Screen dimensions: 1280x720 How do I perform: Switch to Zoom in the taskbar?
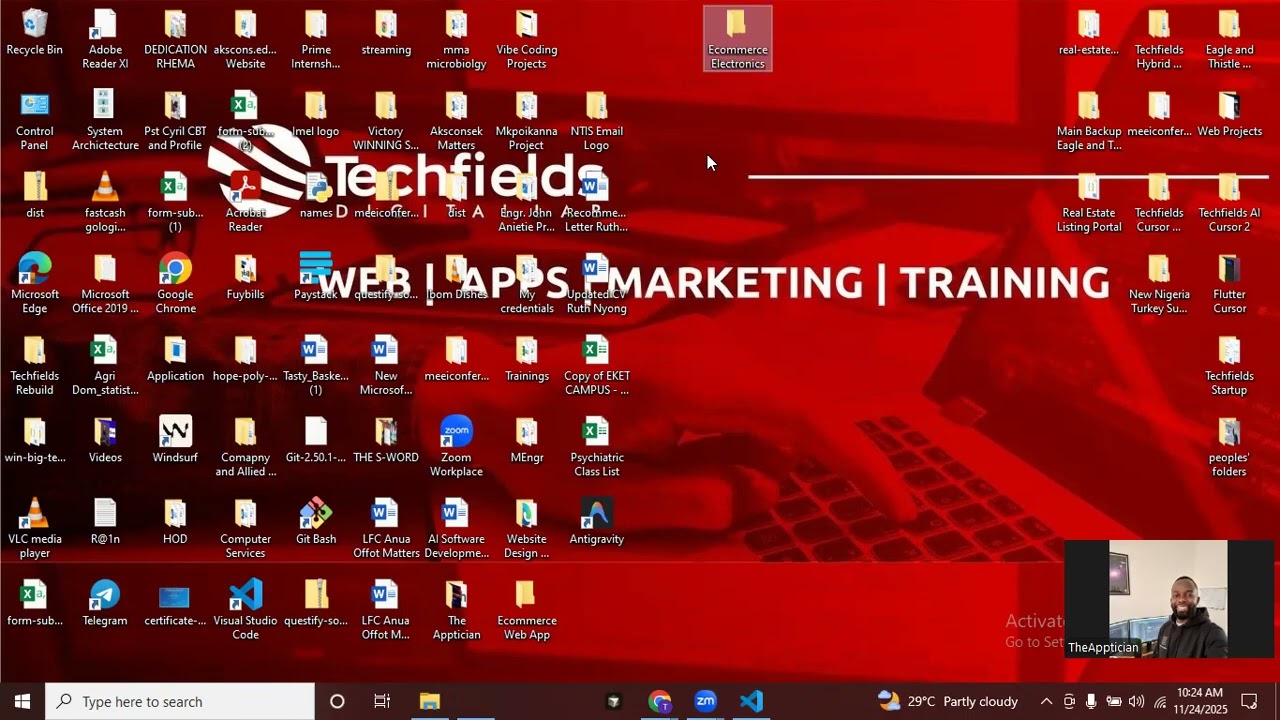[706, 701]
